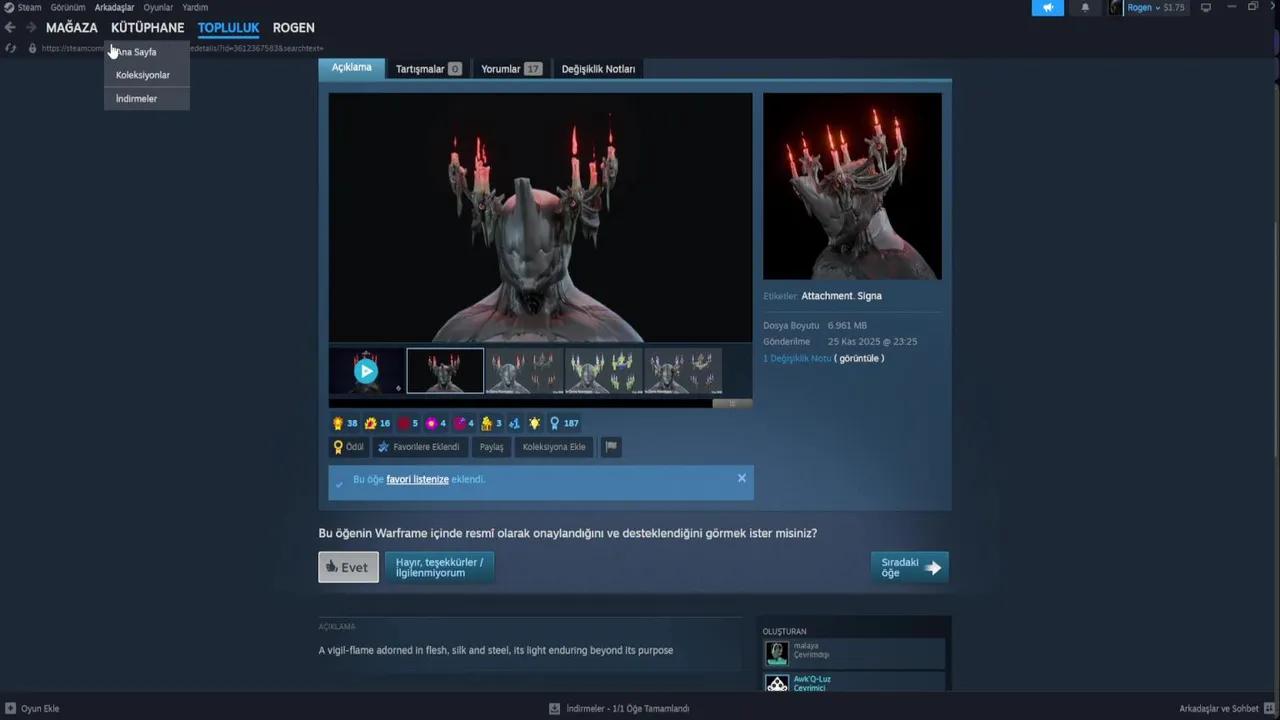The width and height of the screenshot is (1280, 720).
Task: Click the Koleksiyona Ekle button
Action: (x=554, y=447)
